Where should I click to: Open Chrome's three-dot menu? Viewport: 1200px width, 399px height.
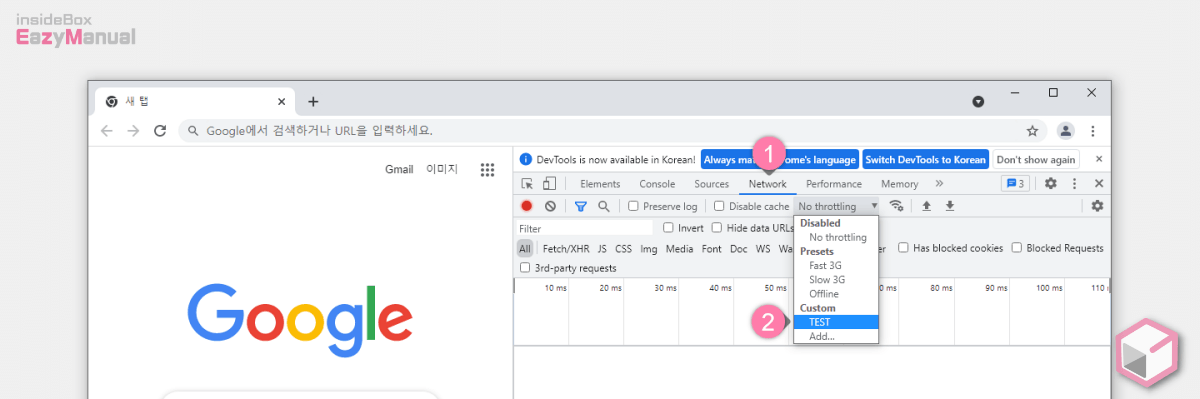[1092, 131]
